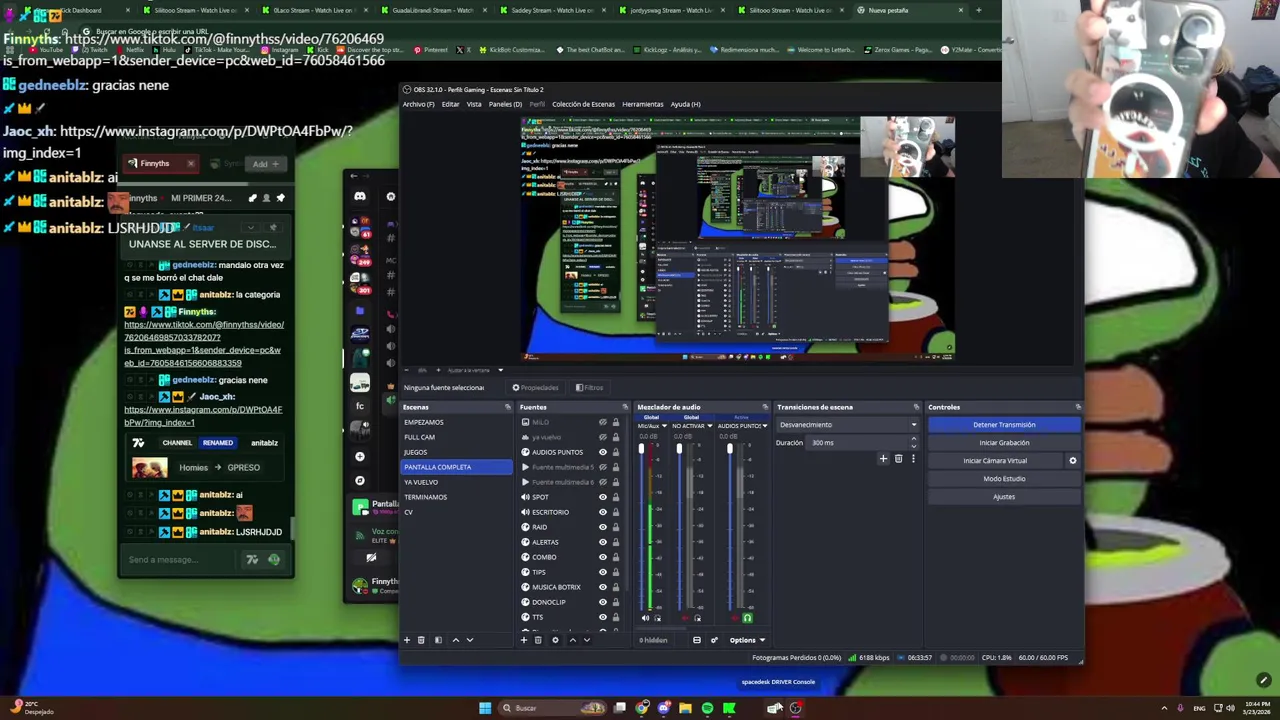Move scene down in Escenas toolbar
The width and height of the screenshot is (1280, 720).
[x=470, y=640]
